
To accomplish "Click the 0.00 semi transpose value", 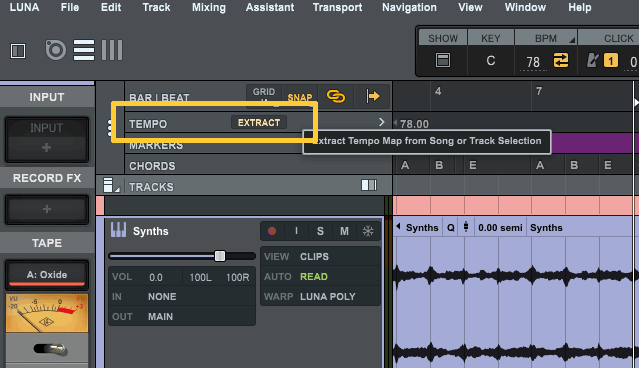I will [x=500, y=228].
